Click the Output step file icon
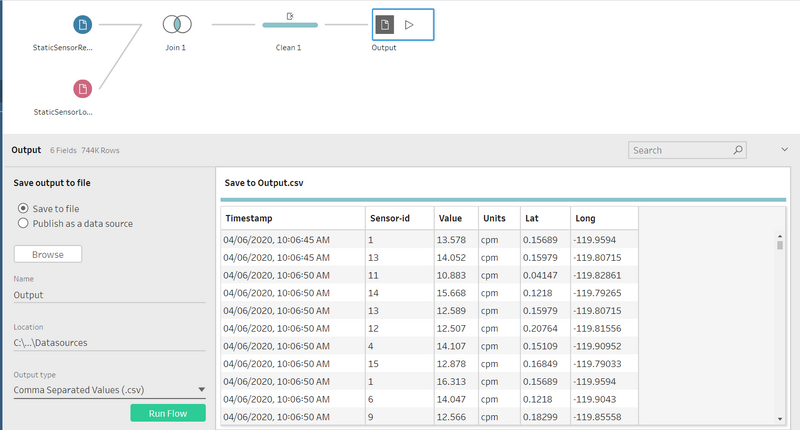 [383, 24]
